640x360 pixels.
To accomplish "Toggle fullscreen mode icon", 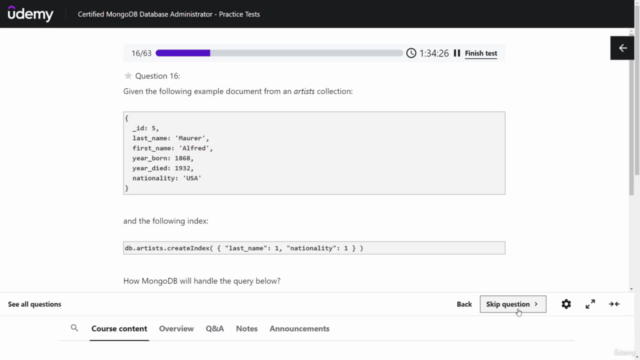I will (x=590, y=304).
